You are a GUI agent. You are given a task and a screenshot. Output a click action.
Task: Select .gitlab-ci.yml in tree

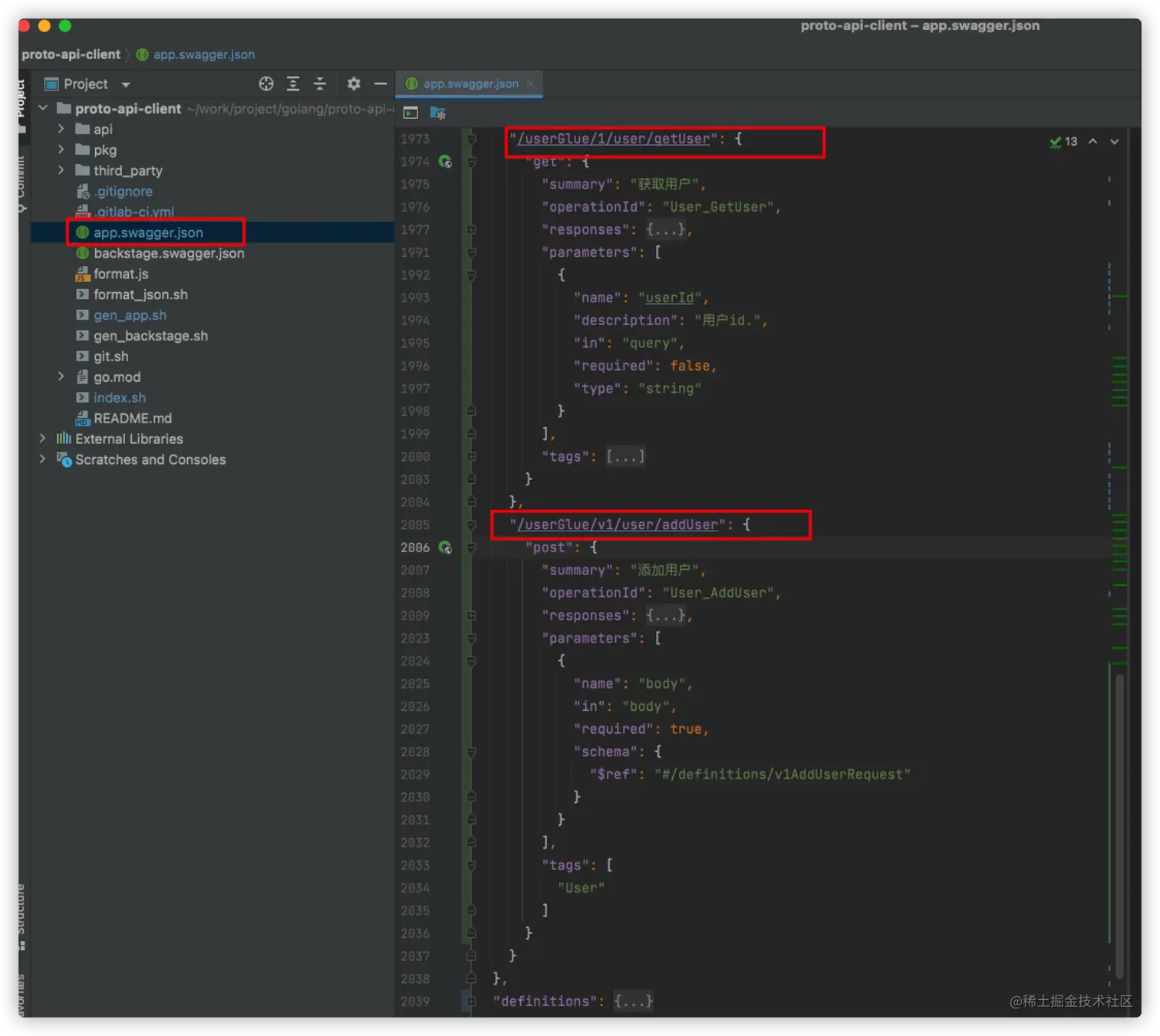click(x=134, y=212)
